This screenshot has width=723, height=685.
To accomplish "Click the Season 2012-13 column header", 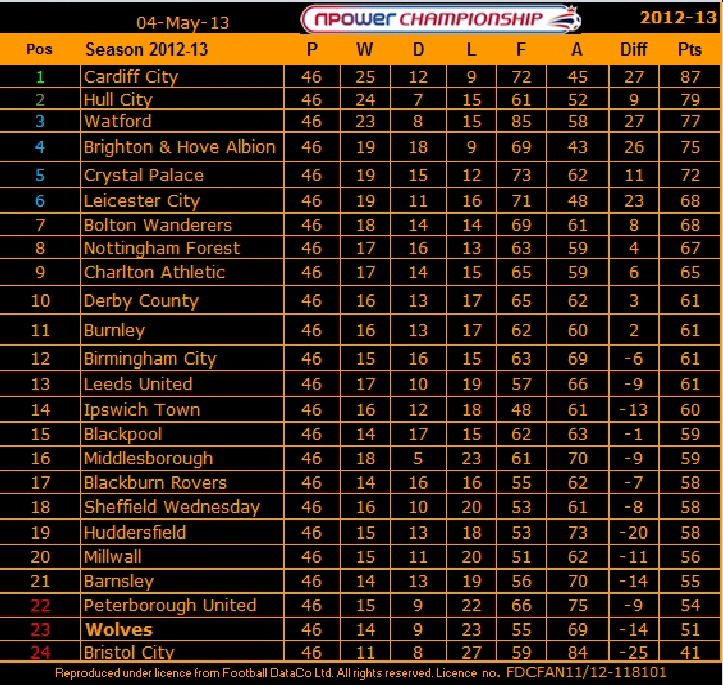I will point(147,49).
